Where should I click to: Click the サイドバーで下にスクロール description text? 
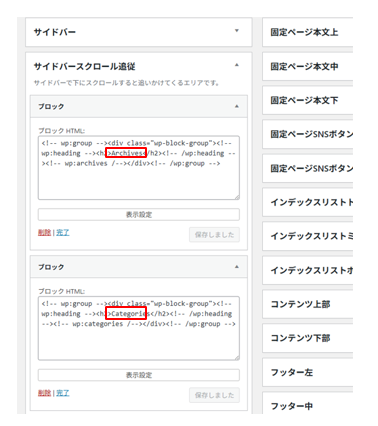tap(126, 83)
